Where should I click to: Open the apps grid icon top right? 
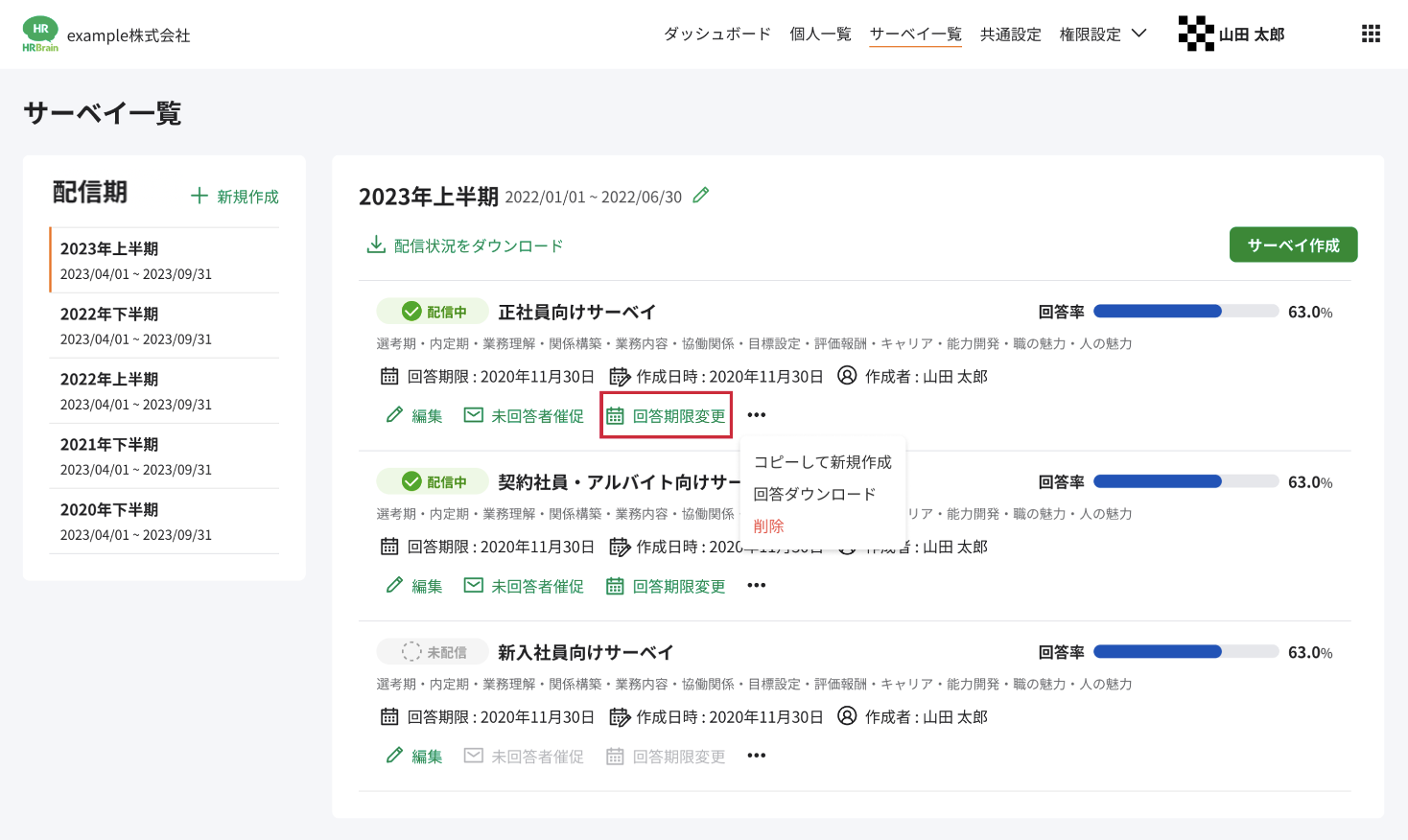pyautogui.click(x=1371, y=34)
